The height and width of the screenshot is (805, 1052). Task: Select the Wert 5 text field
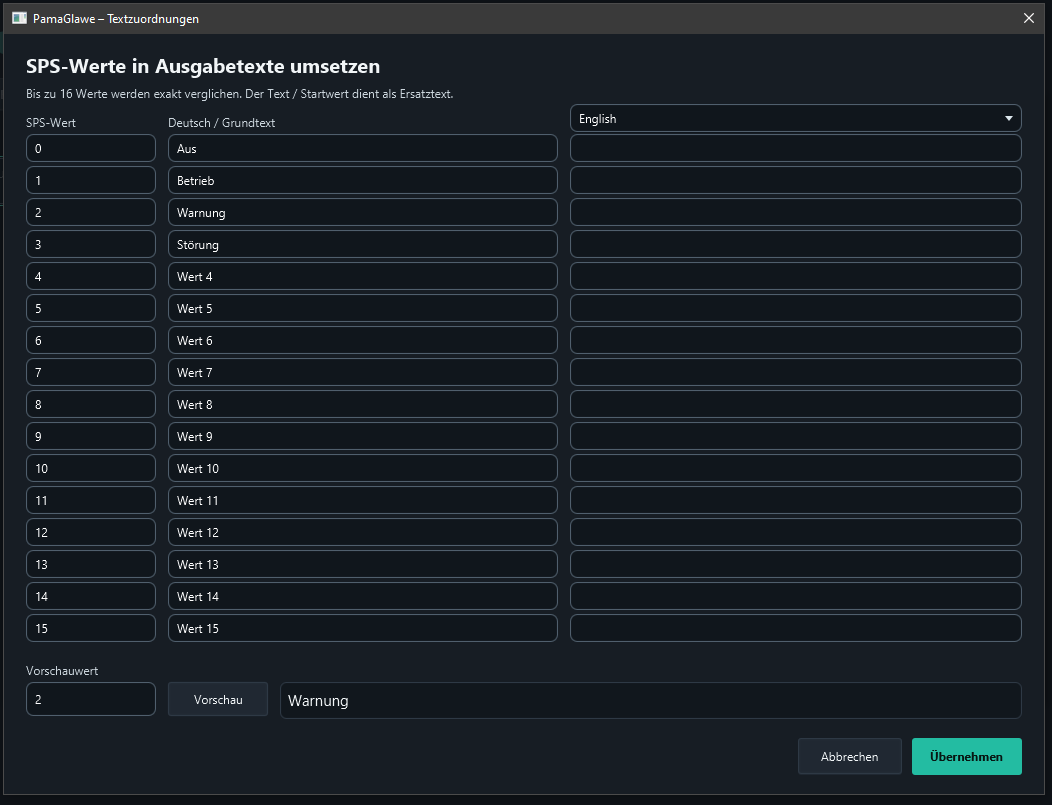(x=362, y=308)
